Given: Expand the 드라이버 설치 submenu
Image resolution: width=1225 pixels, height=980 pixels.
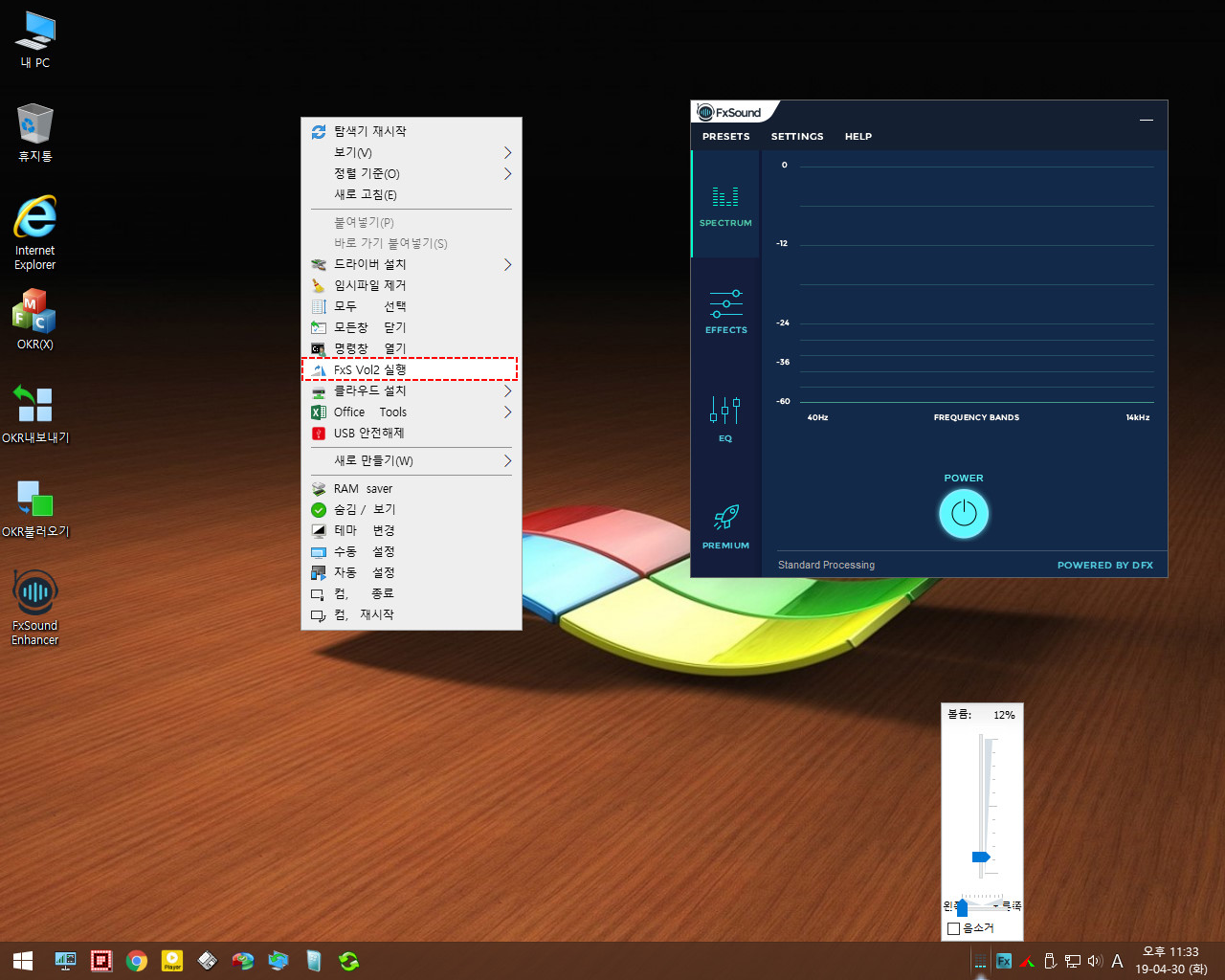Looking at the screenshot, I should [x=412, y=264].
